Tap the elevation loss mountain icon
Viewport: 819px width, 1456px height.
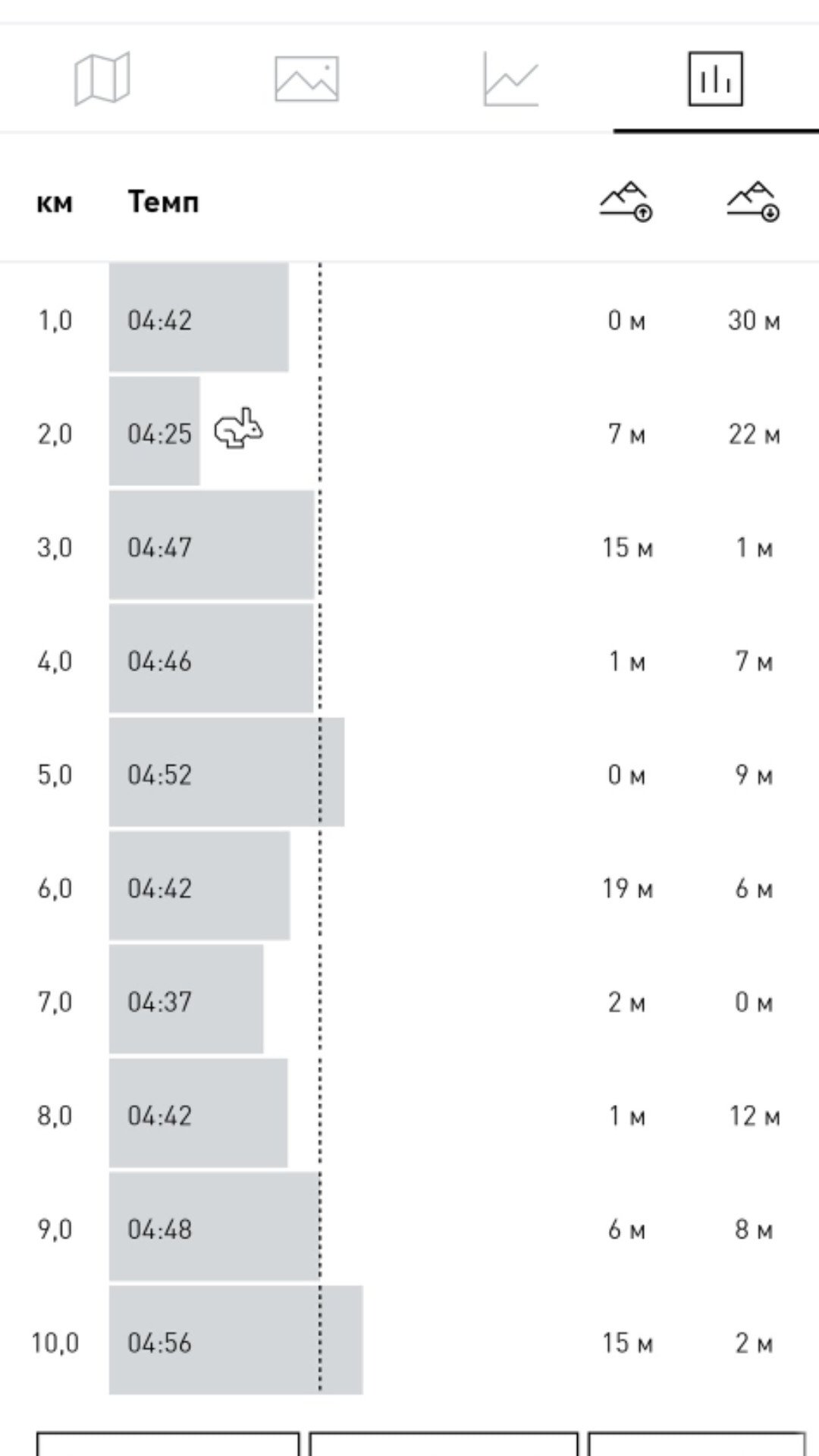pos(754,202)
